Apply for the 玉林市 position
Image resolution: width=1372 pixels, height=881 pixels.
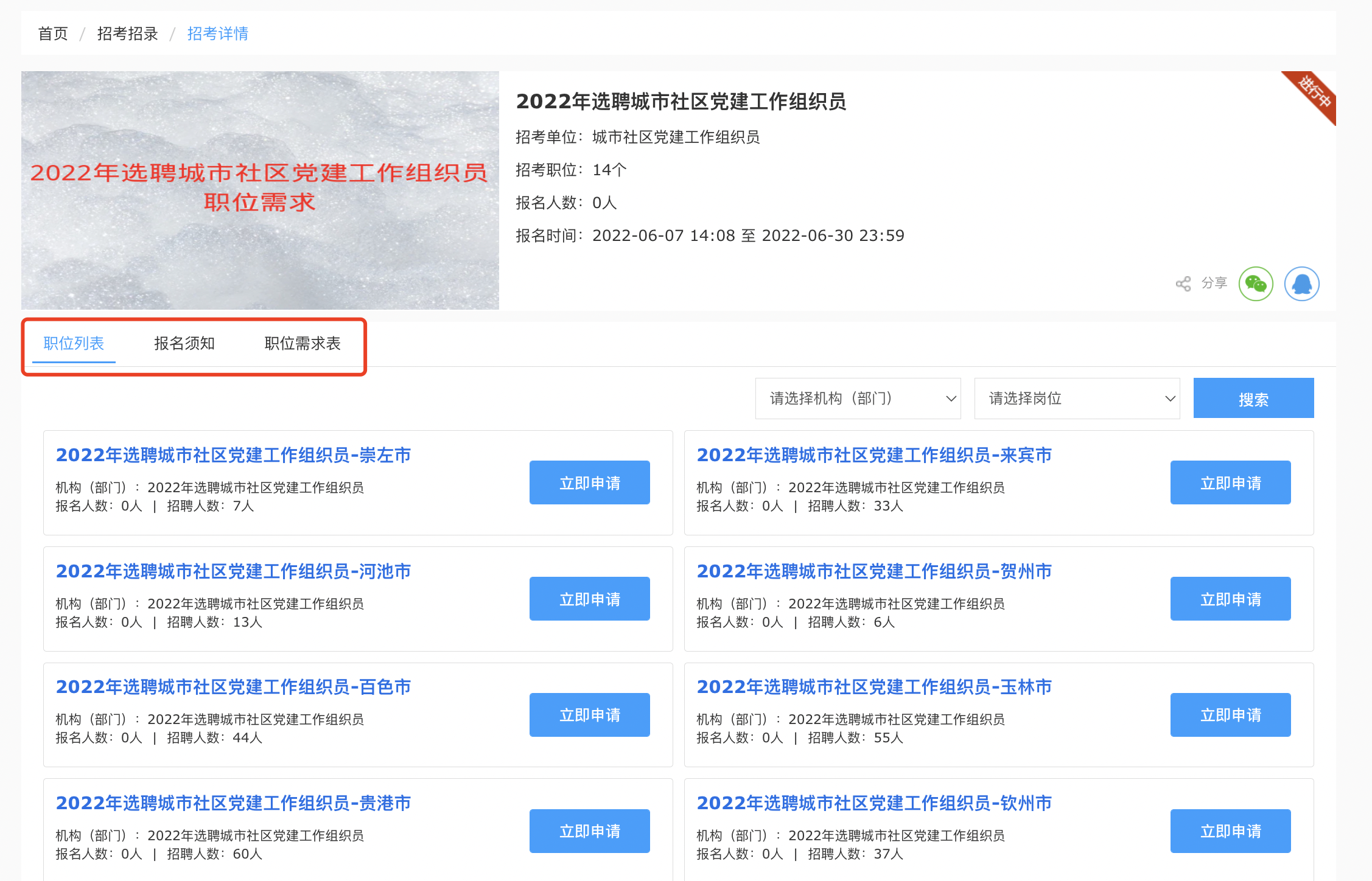tap(1230, 715)
